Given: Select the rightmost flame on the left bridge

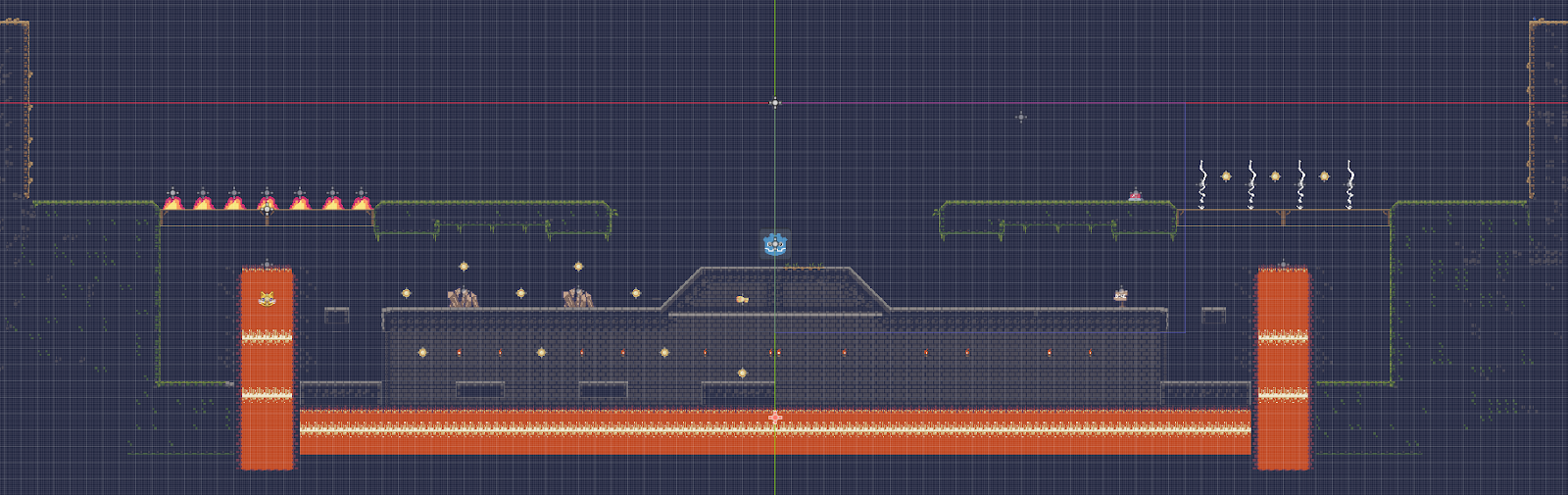Looking at the screenshot, I should tap(362, 202).
